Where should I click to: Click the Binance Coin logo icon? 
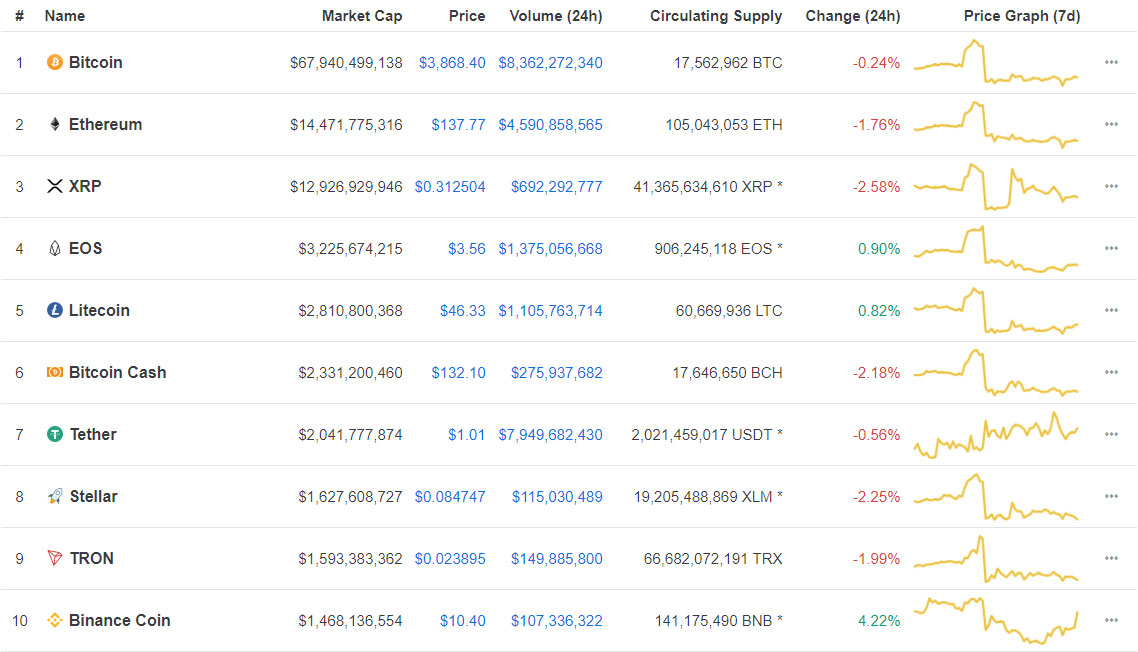pos(54,620)
